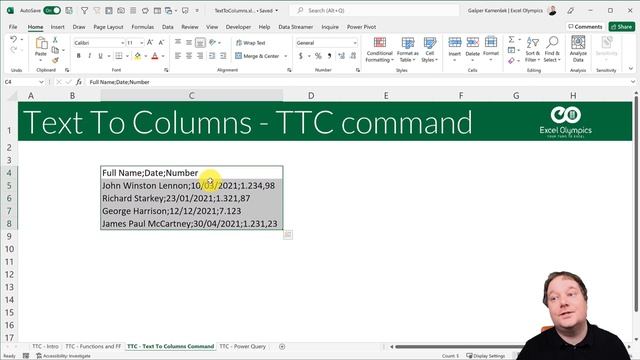Click the add new sheet plus button
The width and height of the screenshot is (640, 360).
pos(282,347)
